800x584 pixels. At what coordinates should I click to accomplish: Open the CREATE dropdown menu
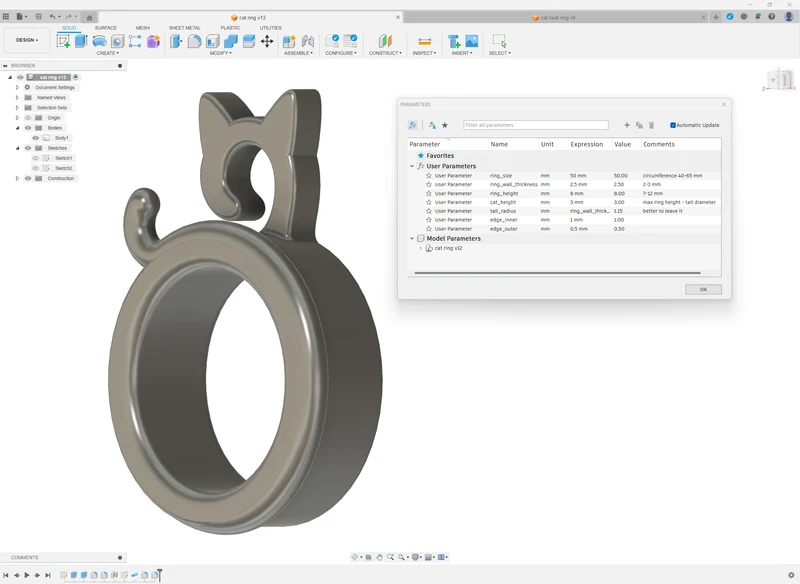[x=108, y=53]
